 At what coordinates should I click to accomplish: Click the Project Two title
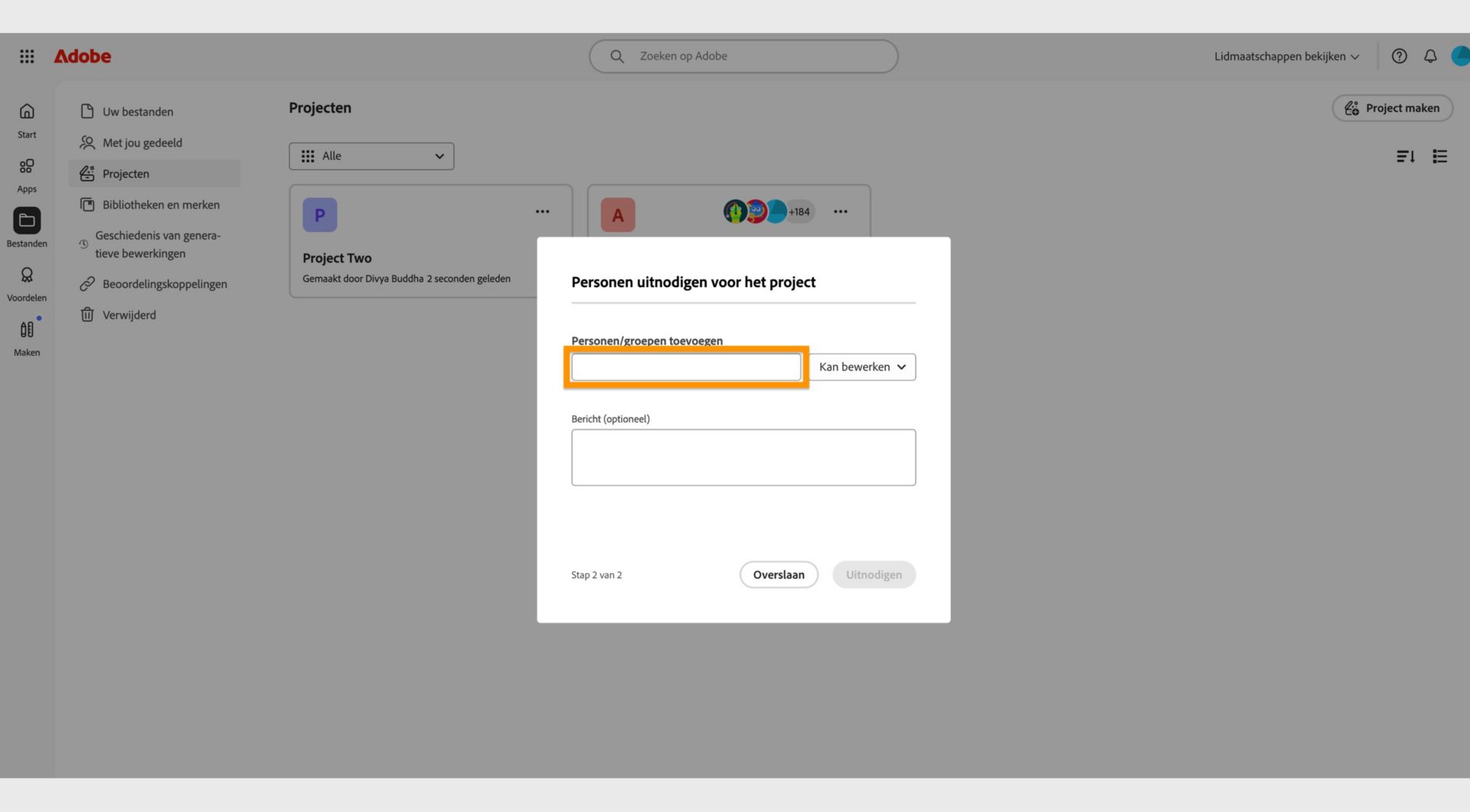[337, 259]
